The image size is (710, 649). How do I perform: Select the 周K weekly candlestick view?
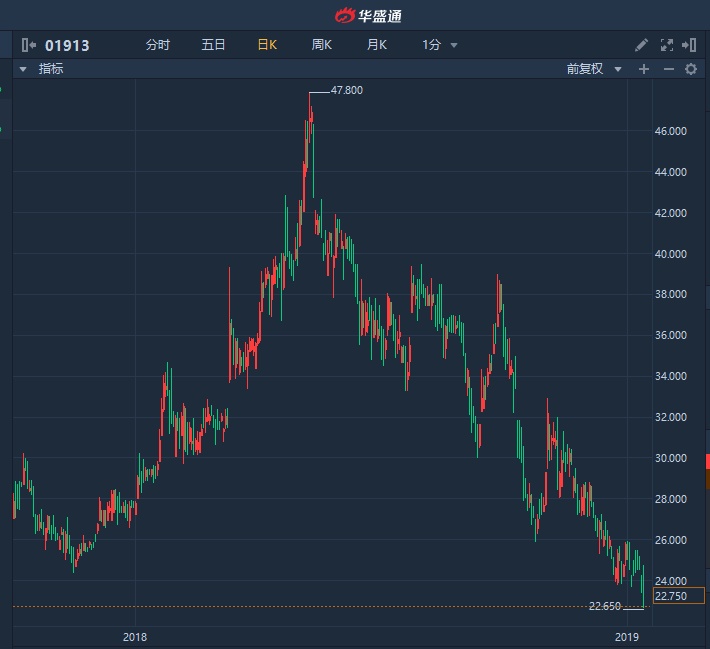pos(321,45)
